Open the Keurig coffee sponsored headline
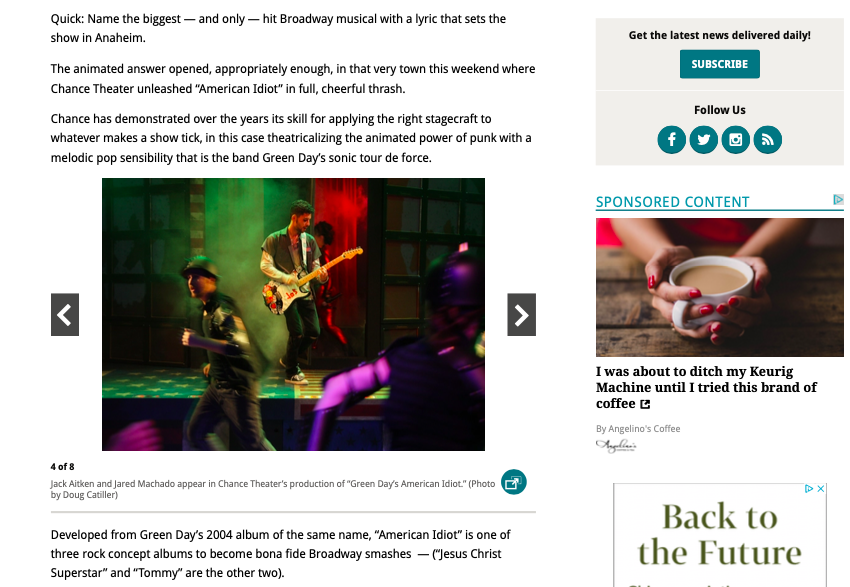Image resolution: width=850 pixels, height=587 pixels. coord(706,387)
